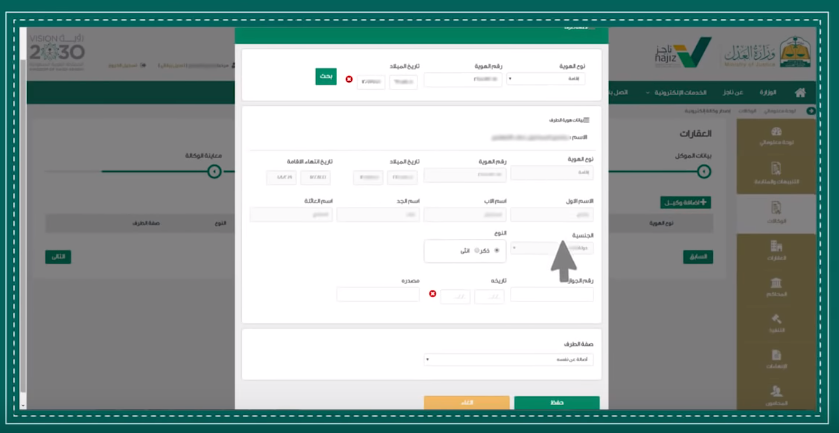Click the red clear icon beside birth date
Viewport: 839px width, 433px height.
349,79
